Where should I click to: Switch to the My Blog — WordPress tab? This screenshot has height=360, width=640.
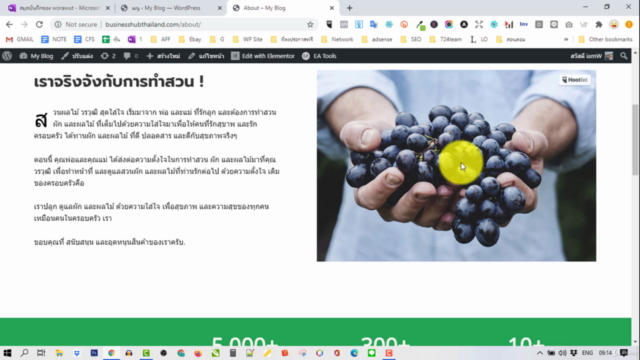[x=171, y=8]
